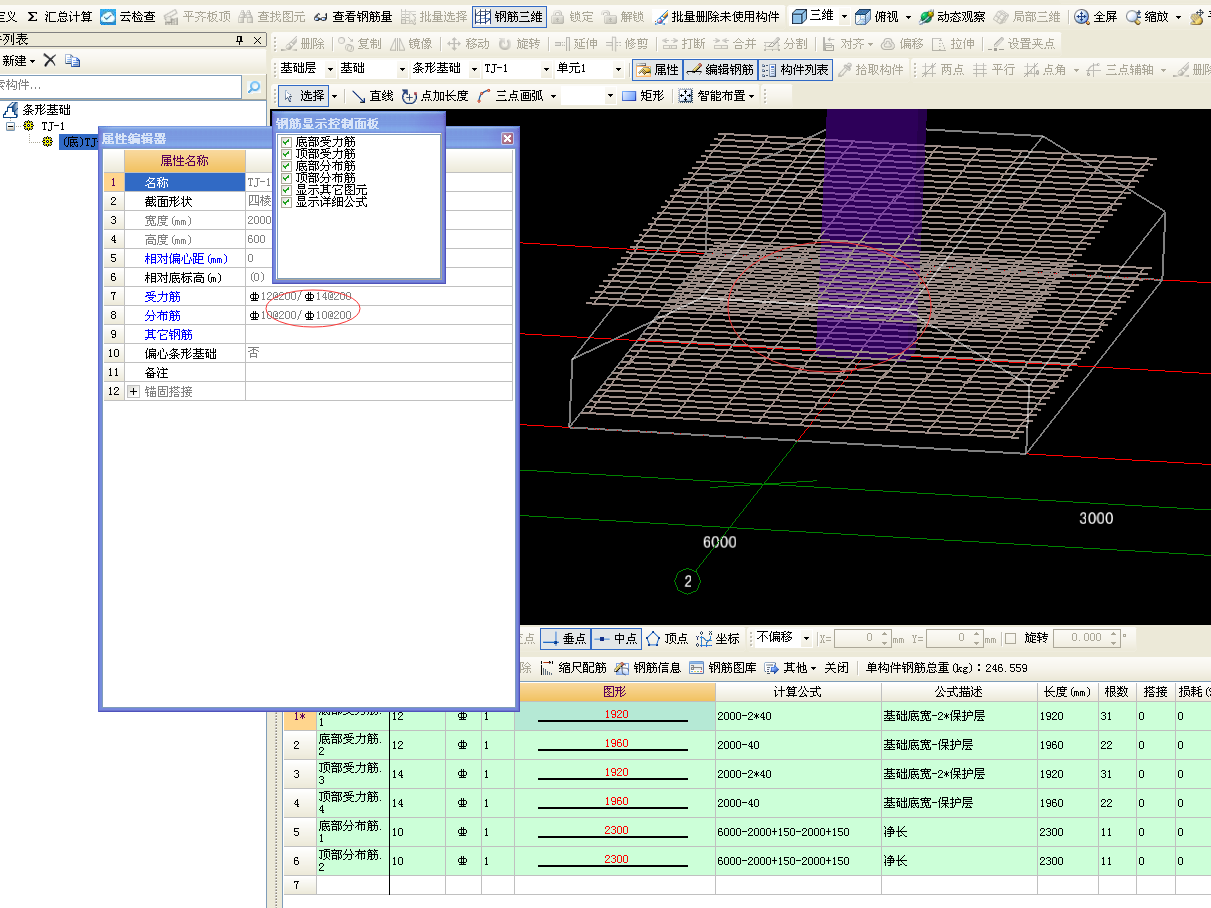The width and height of the screenshot is (1211, 908).
Task: Uncheck 底部分布筋 checkbox
Action: 286,166
